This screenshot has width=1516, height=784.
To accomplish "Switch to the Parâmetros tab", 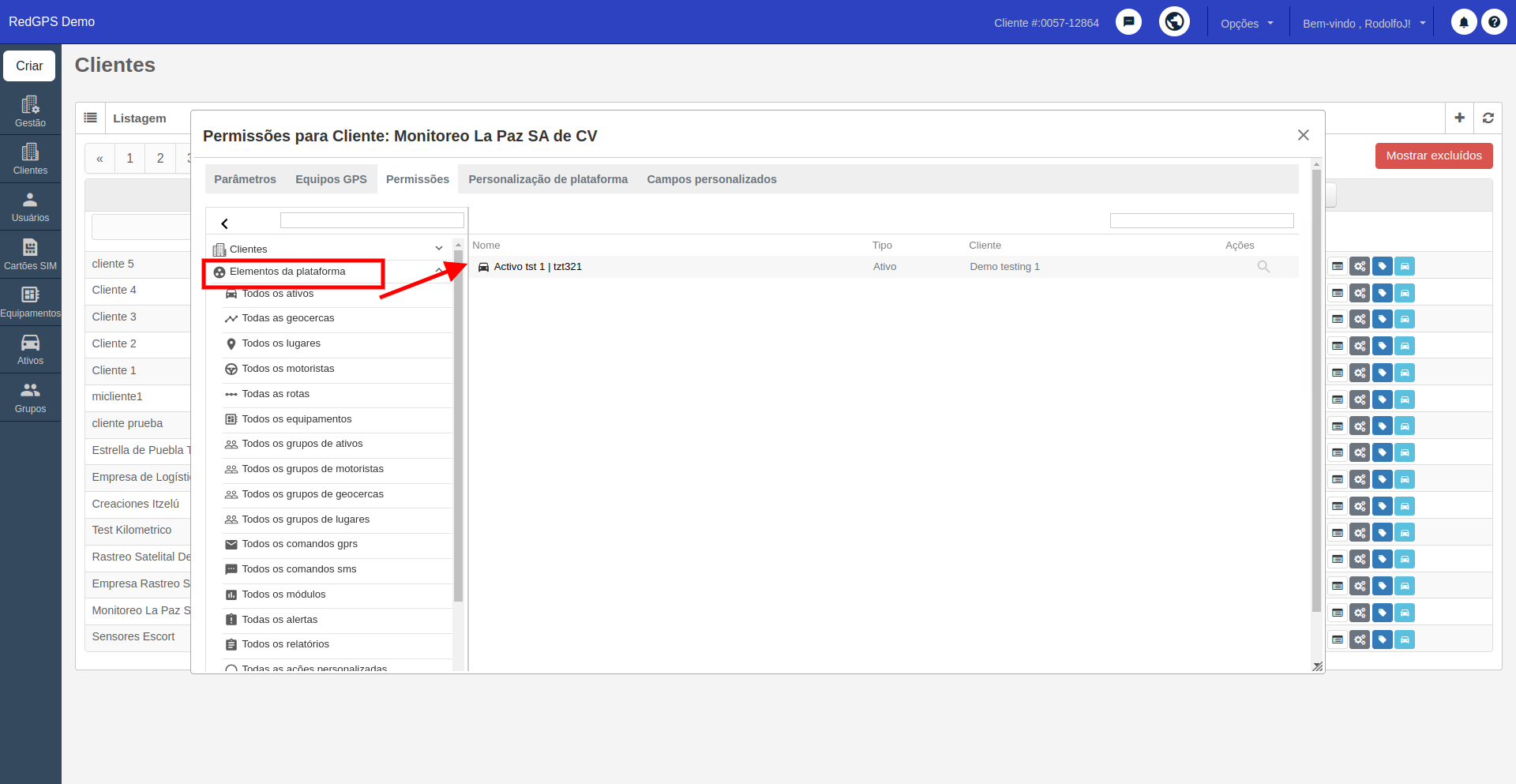I will 245,179.
